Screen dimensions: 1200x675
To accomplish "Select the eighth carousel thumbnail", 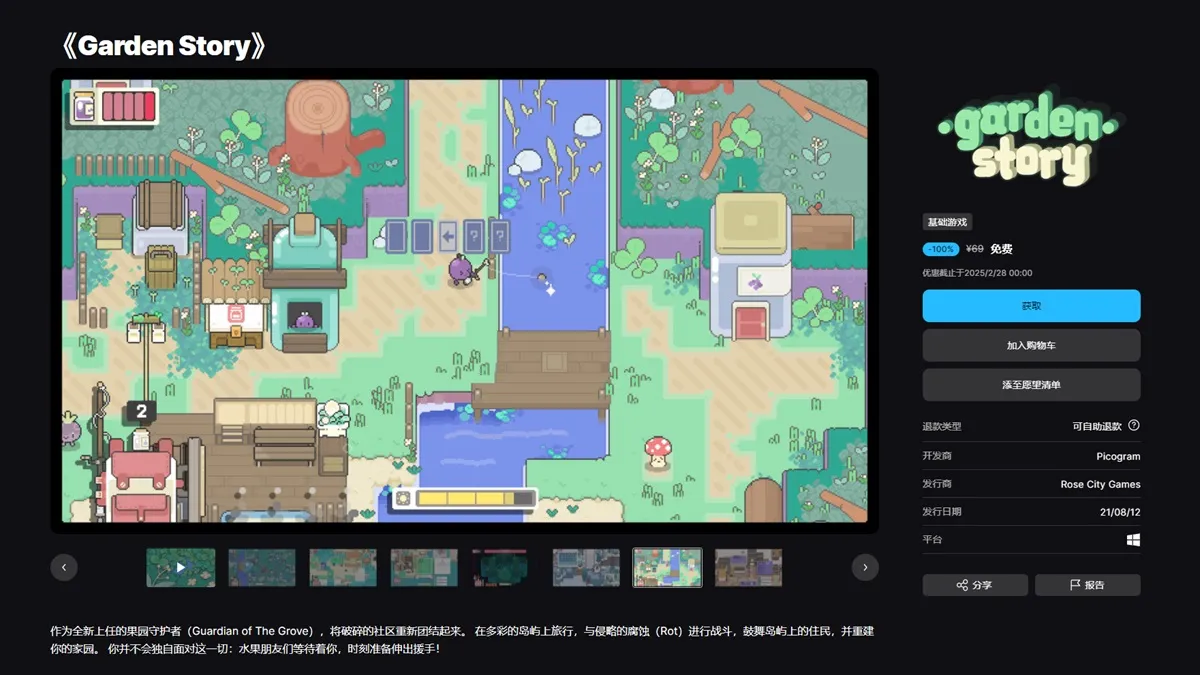I will point(749,567).
